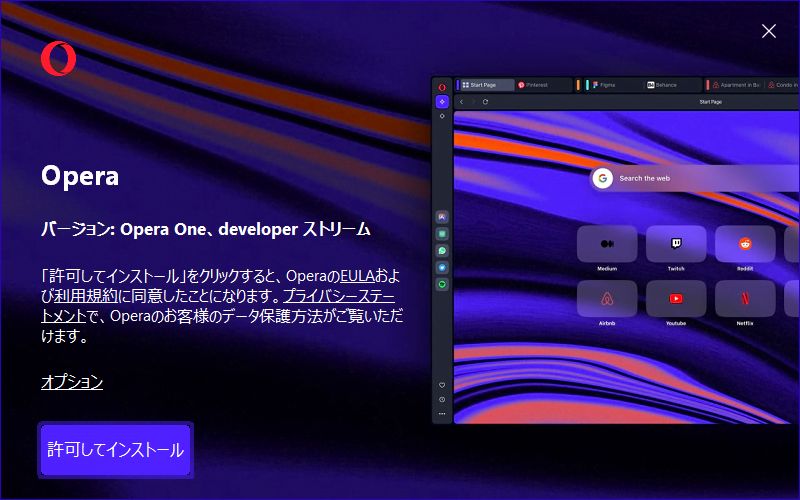Select the Start Page tab in preview
This screenshot has height=500, width=800.
pyautogui.click(x=486, y=85)
